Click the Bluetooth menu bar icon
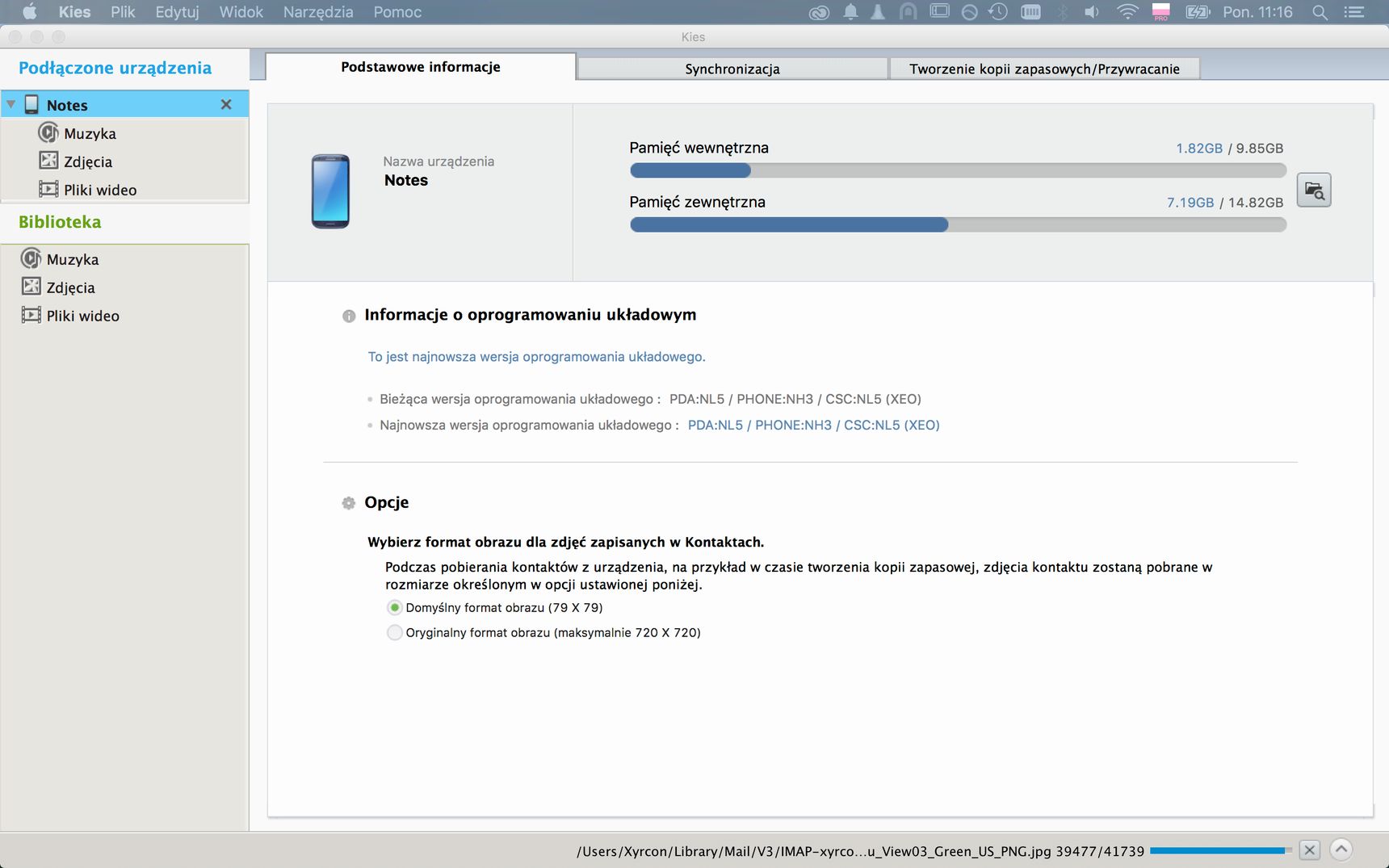1389x868 pixels. pos(1063,12)
